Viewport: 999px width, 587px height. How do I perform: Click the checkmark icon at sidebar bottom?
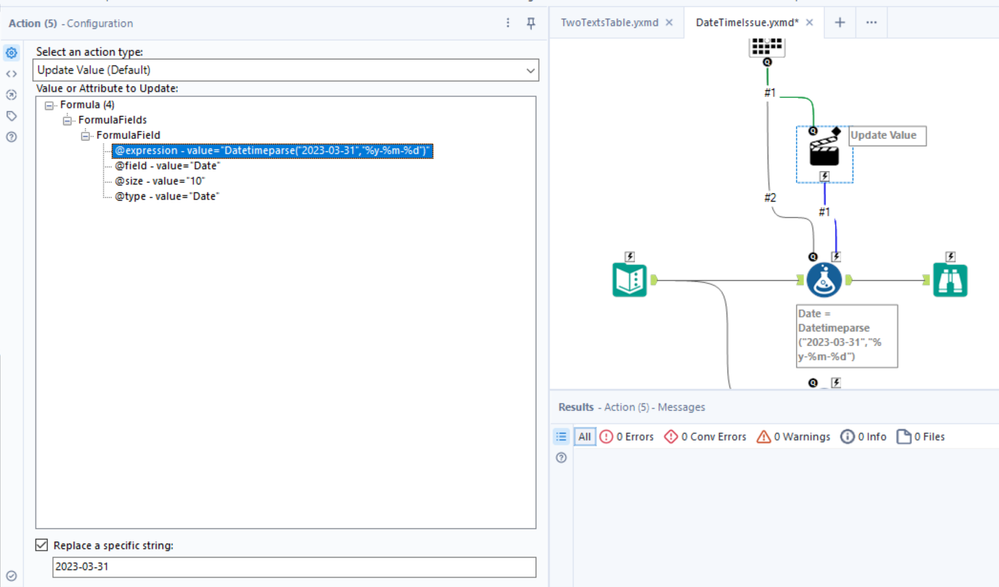(11, 576)
